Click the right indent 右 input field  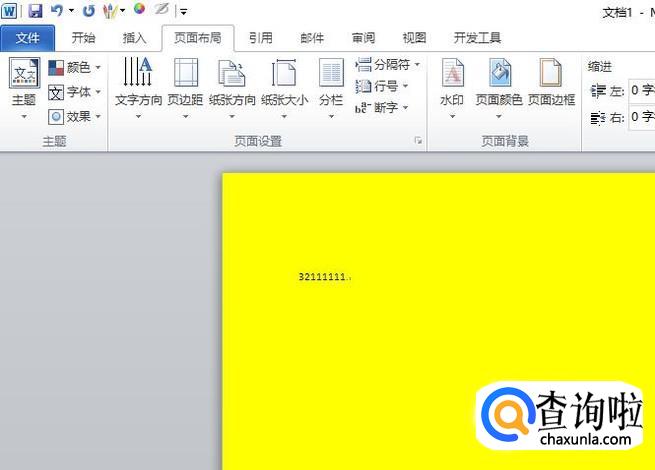click(x=642, y=117)
